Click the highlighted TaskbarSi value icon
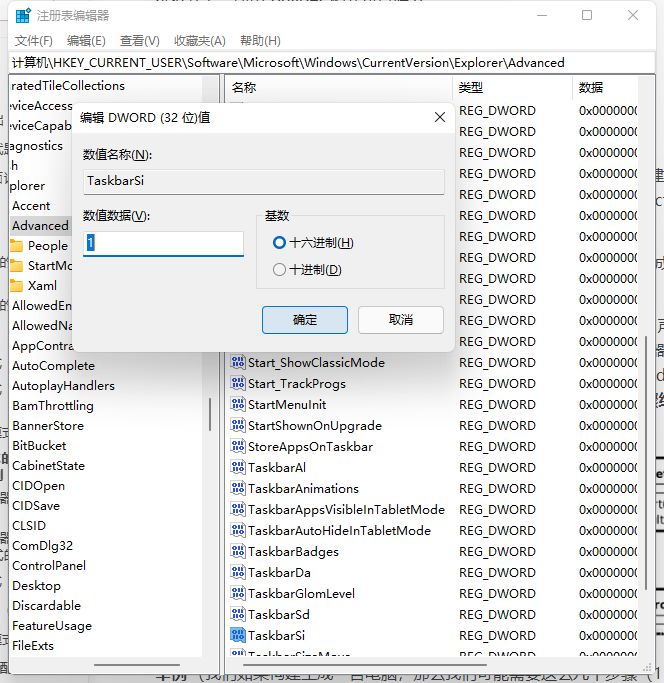 (x=238, y=635)
